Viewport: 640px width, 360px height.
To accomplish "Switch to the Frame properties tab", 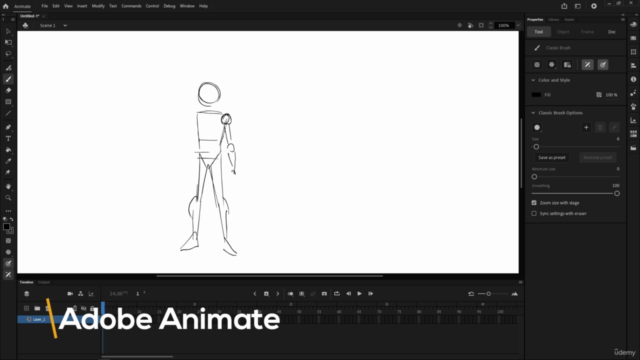I will click(587, 32).
